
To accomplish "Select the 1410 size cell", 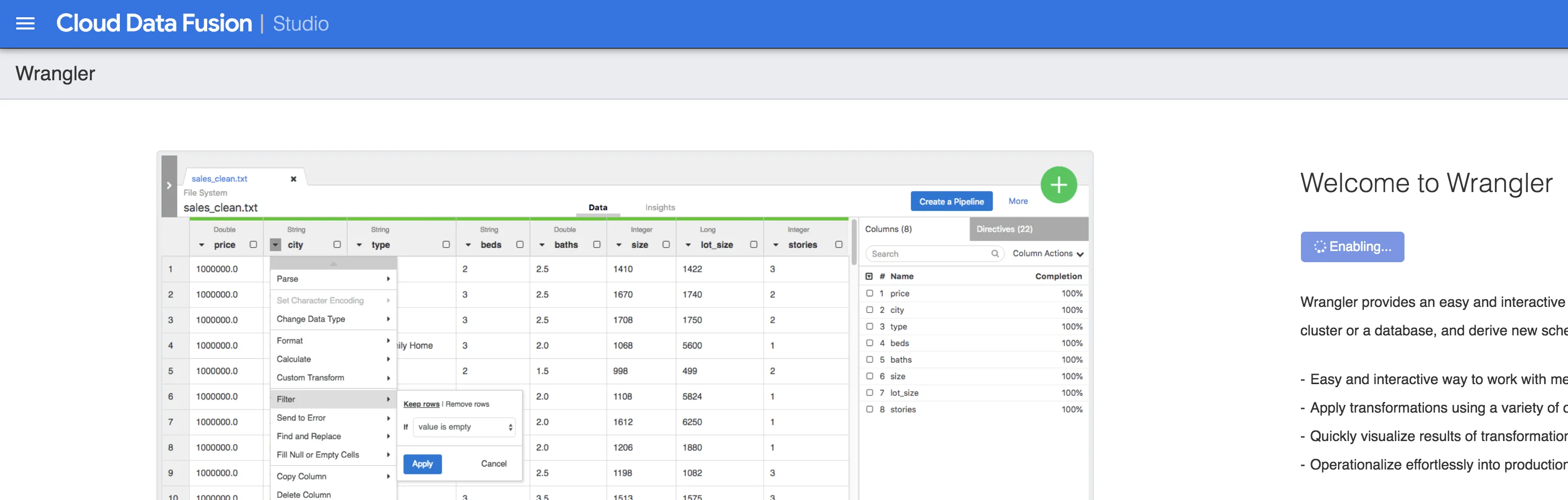I will [x=640, y=269].
